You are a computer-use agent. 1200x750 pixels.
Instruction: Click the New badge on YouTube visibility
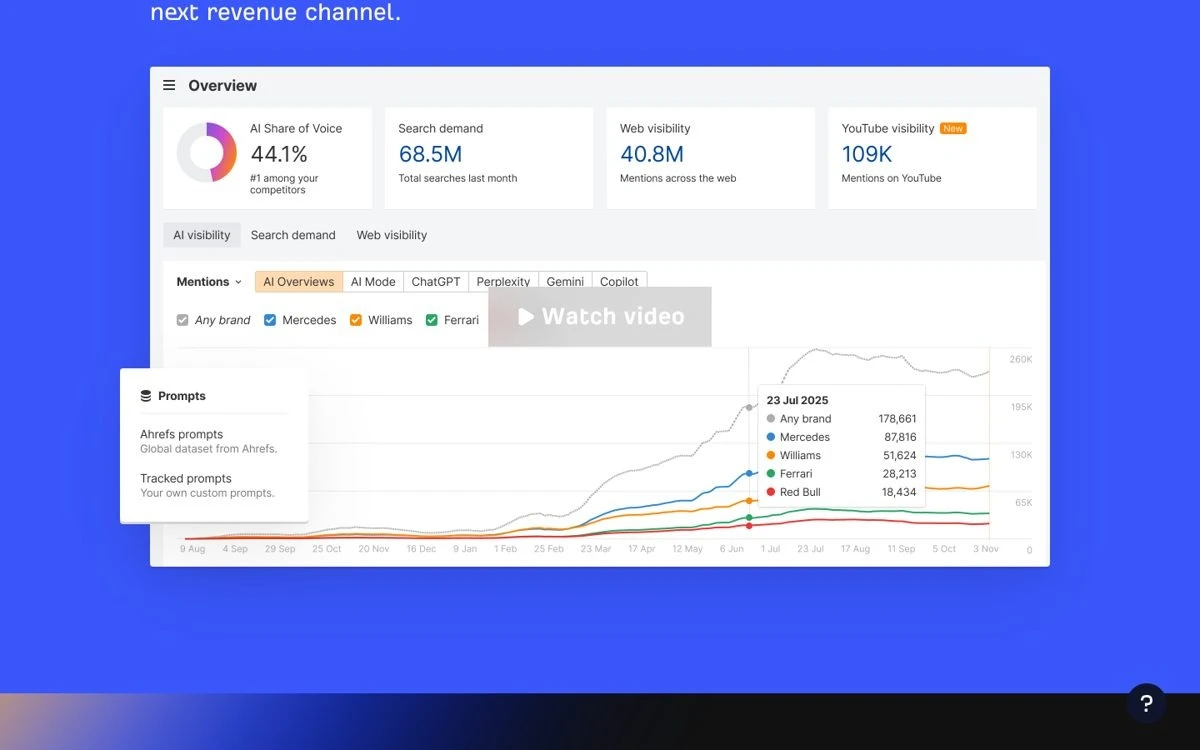click(x=953, y=129)
